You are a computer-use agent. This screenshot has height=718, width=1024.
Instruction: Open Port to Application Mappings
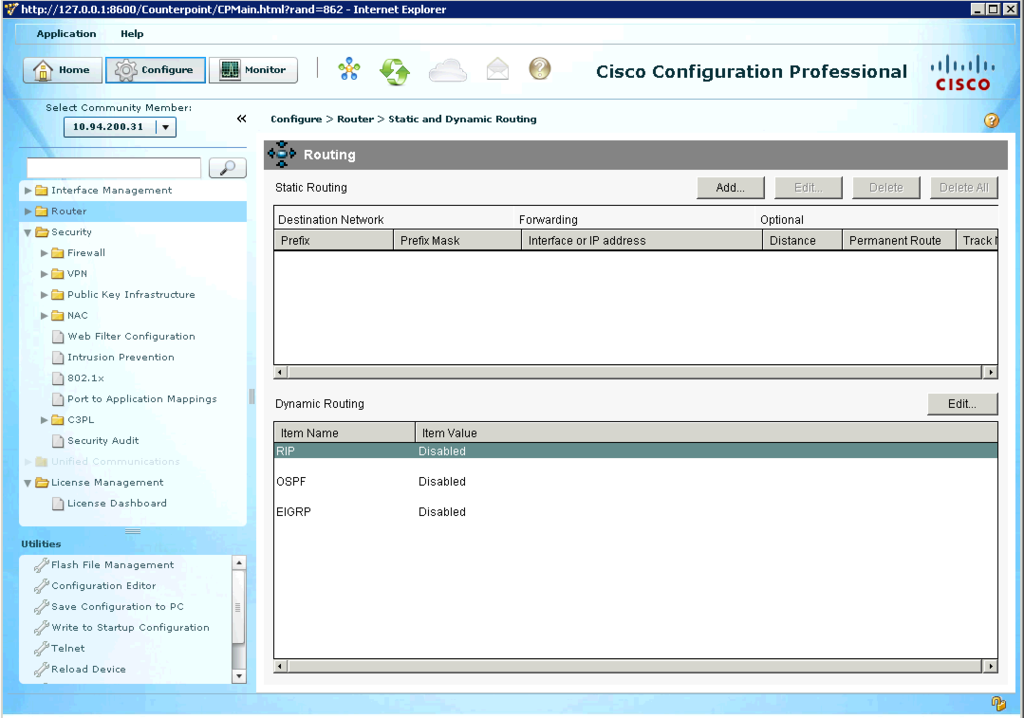[142, 399]
